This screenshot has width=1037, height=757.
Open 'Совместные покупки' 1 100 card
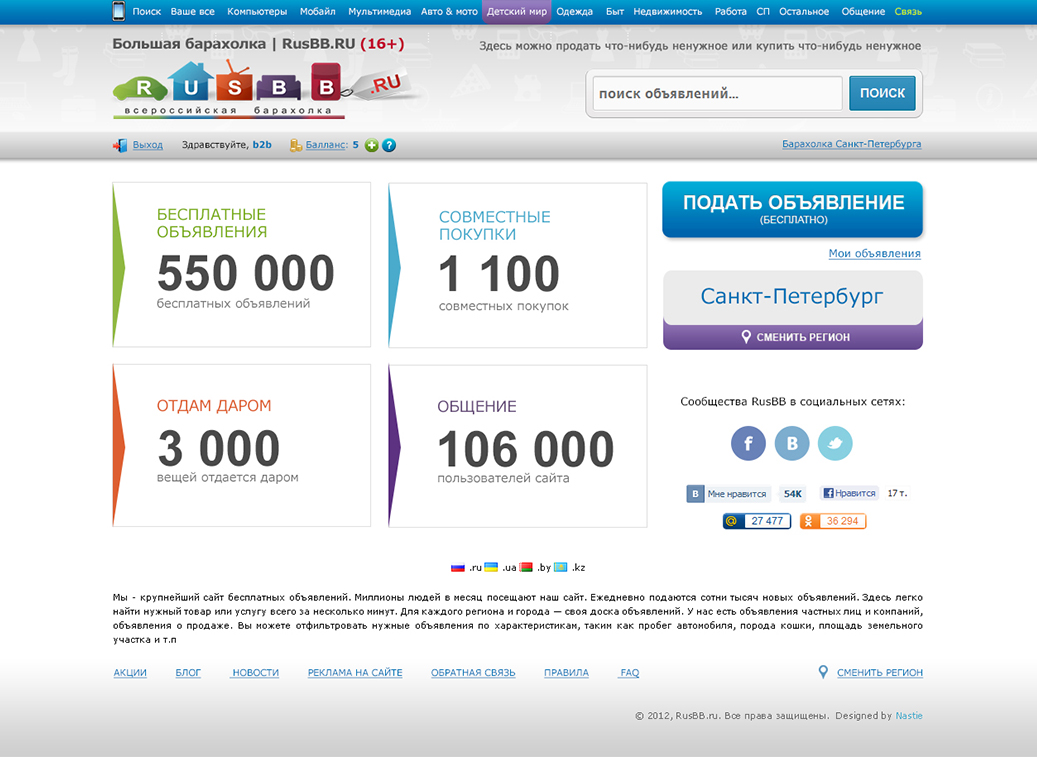517,265
